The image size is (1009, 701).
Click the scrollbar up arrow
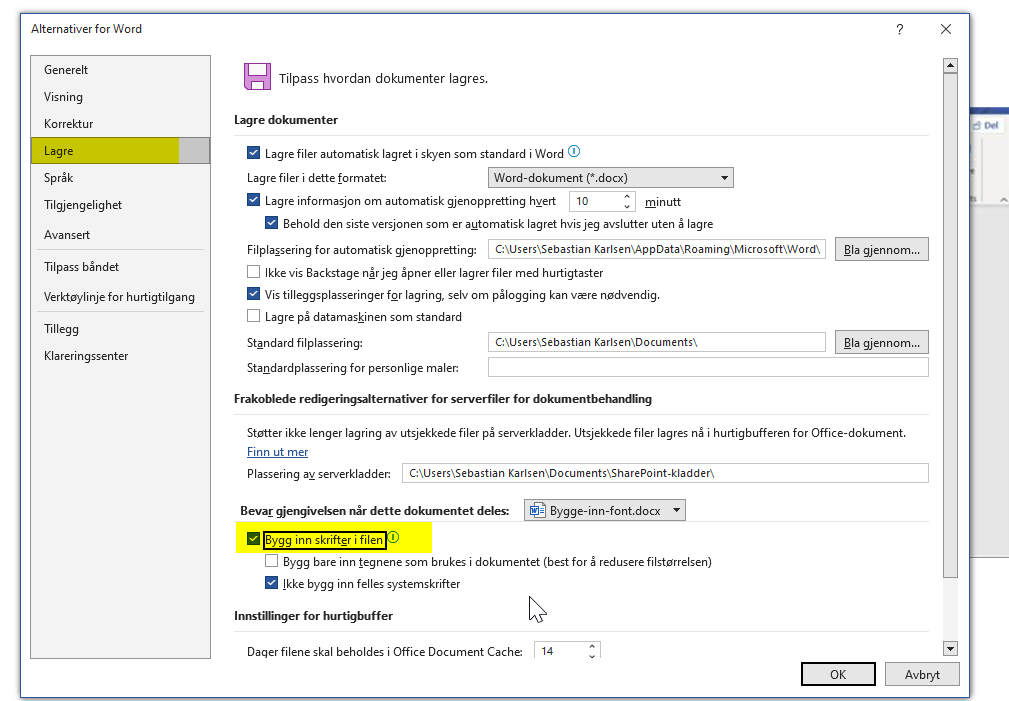pyautogui.click(x=950, y=66)
